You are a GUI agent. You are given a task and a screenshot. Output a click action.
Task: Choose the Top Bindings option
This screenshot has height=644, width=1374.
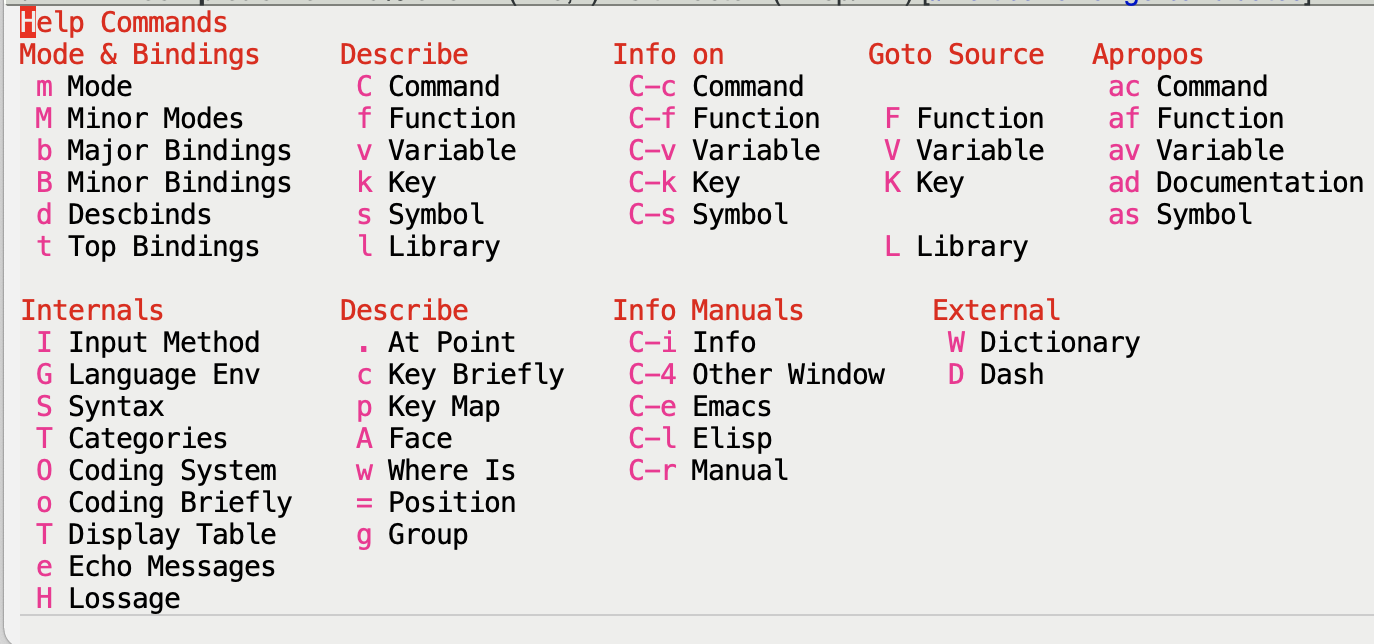(162, 247)
